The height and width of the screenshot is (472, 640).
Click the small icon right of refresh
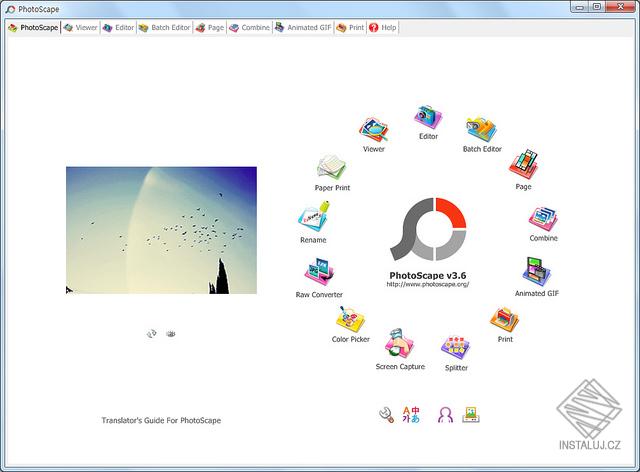click(x=171, y=334)
